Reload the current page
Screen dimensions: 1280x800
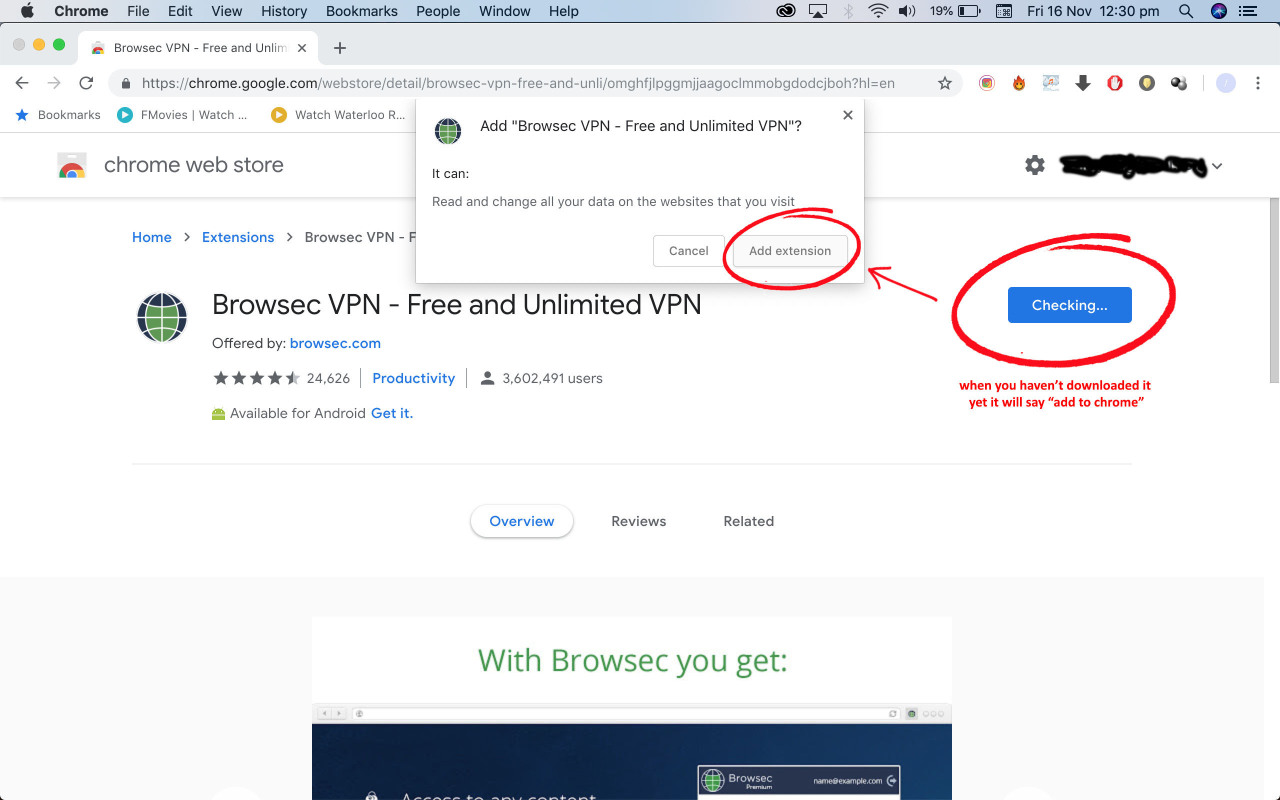tap(86, 84)
